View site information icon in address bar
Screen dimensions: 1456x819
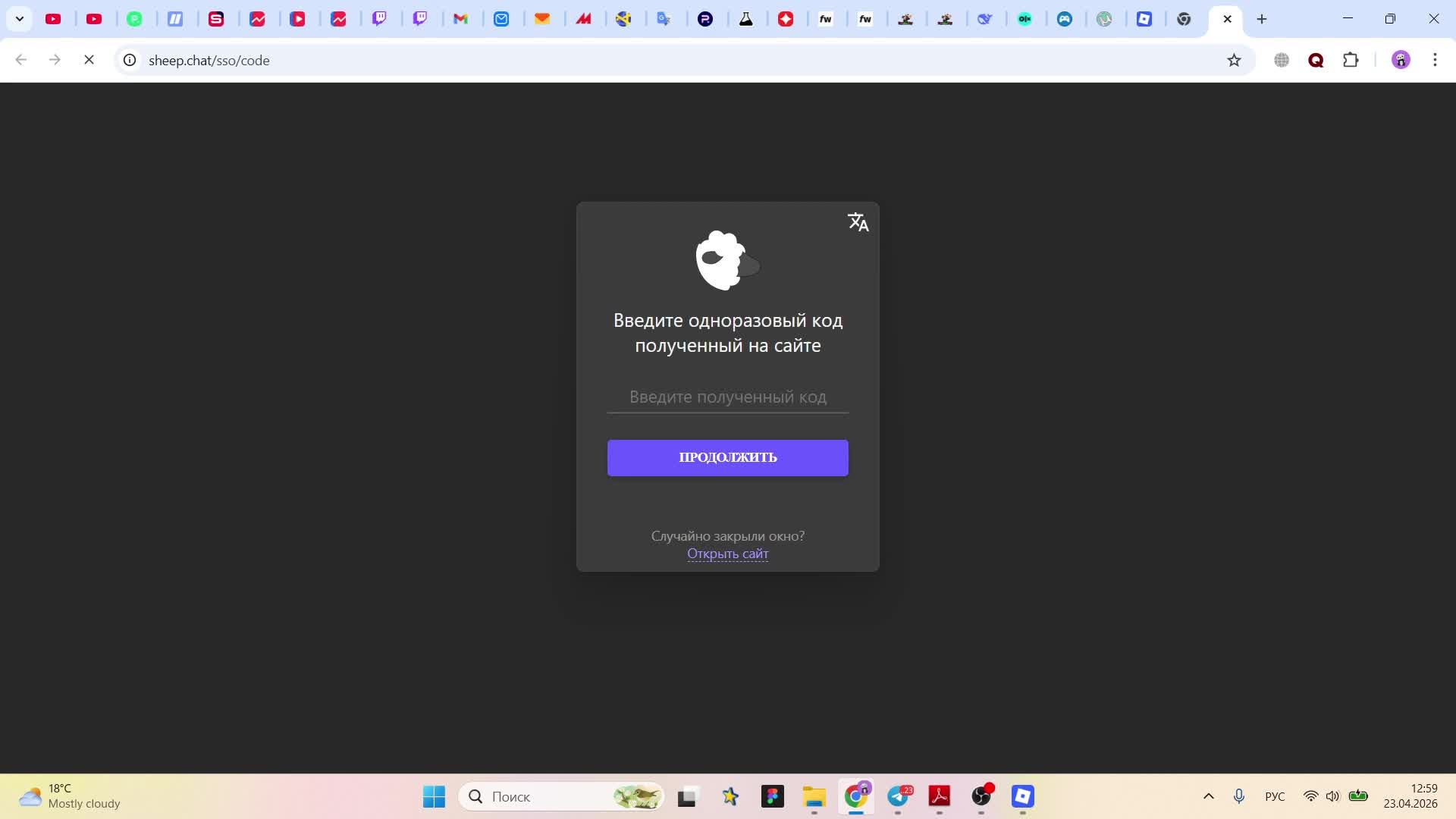pos(130,61)
